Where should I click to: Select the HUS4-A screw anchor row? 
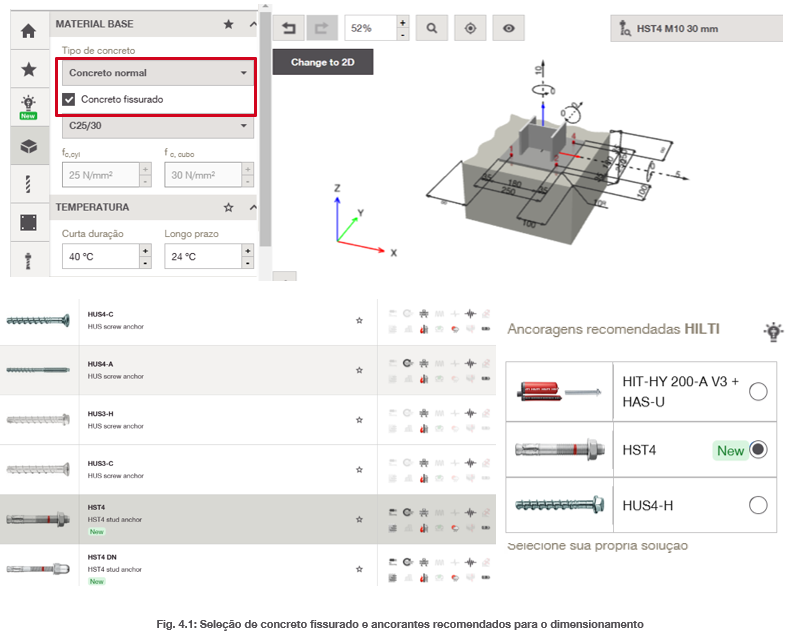point(248,370)
